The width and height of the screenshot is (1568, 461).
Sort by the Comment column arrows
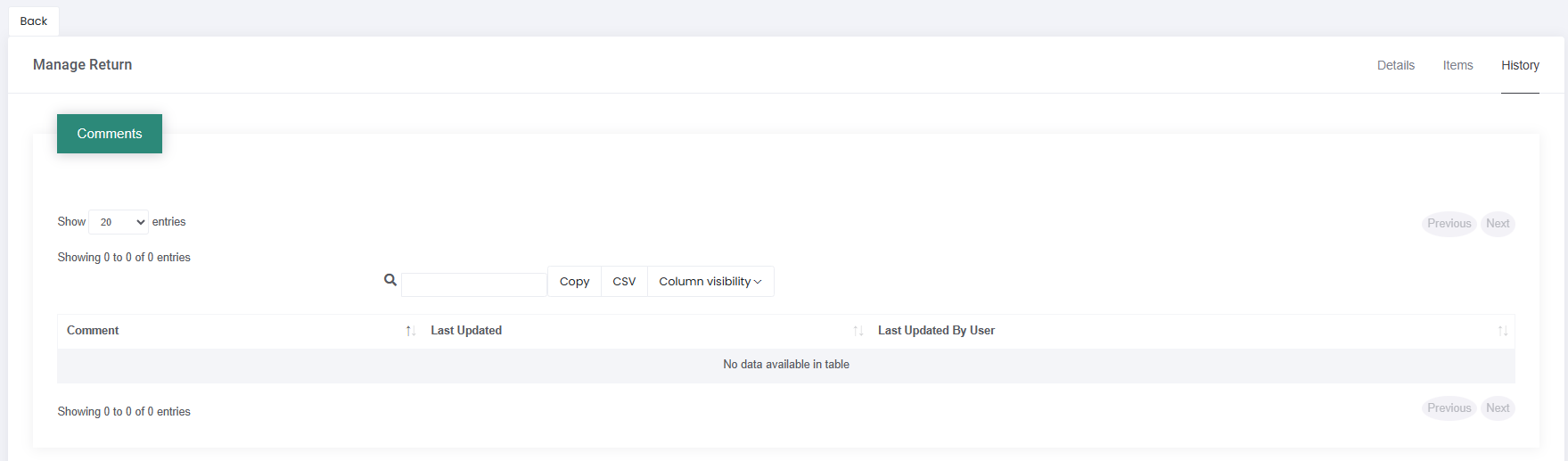(411, 331)
